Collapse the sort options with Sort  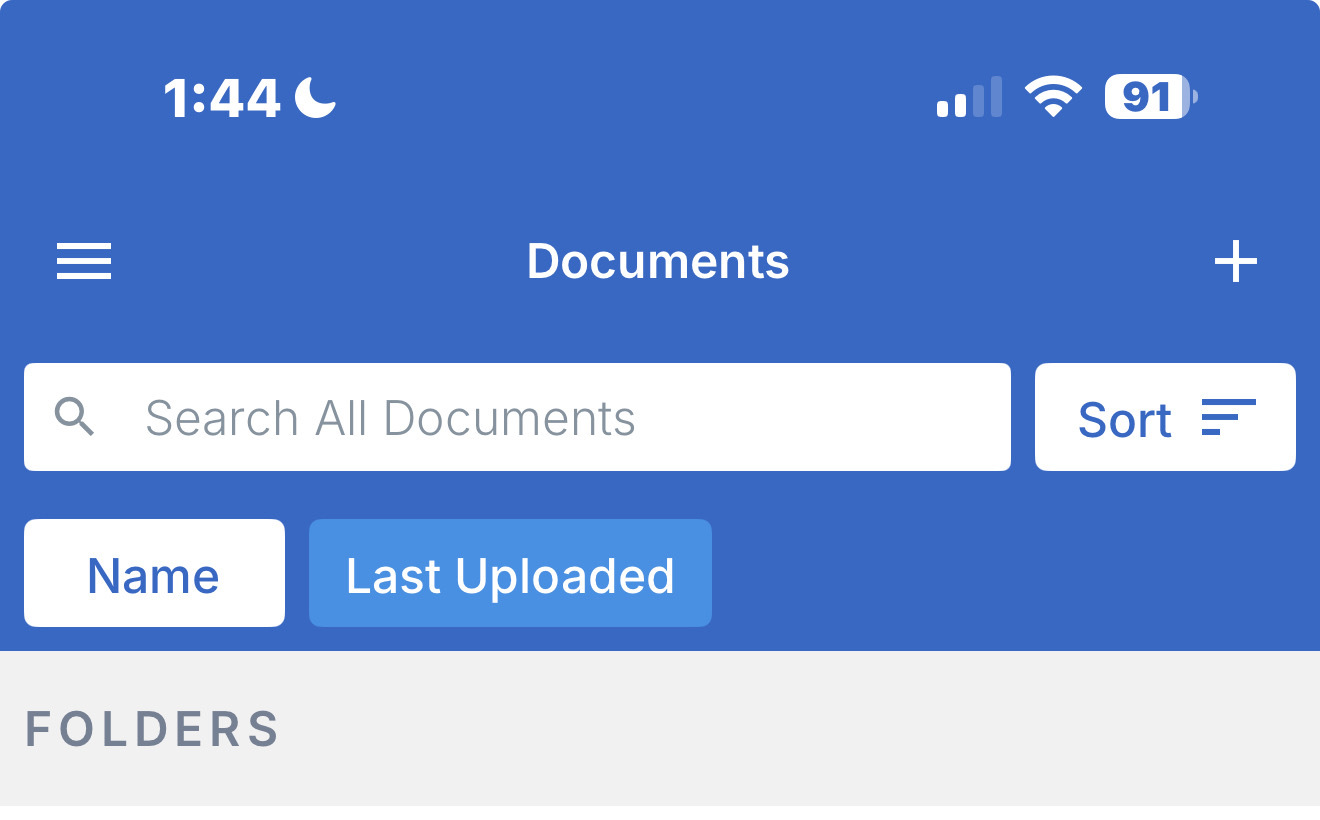[1165, 417]
